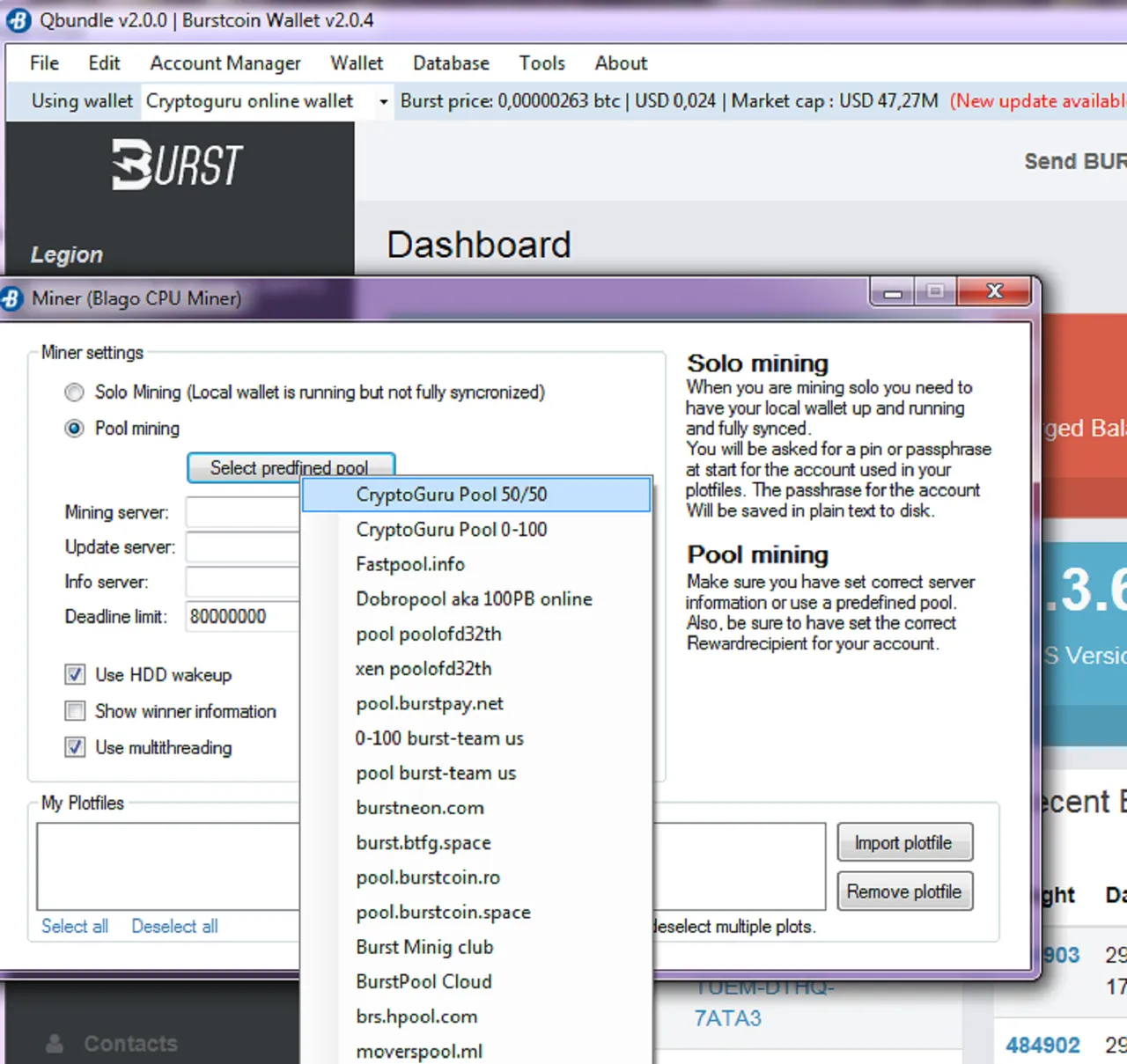The image size is (1127, 1064).
Task: Click the Remove plotfile button
Action: pyautogui.click(x=904, y=892)
